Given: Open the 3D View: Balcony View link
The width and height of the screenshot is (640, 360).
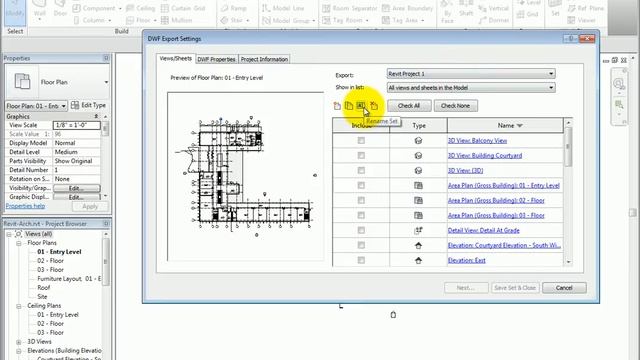Looking at the screenshot, I should click(x=477, y=140).
